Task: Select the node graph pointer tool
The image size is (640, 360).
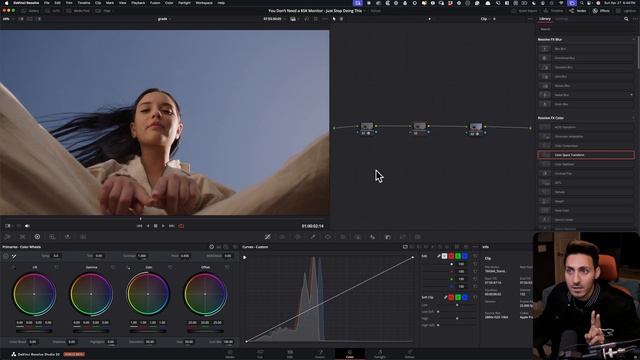Action: (334, 19)
